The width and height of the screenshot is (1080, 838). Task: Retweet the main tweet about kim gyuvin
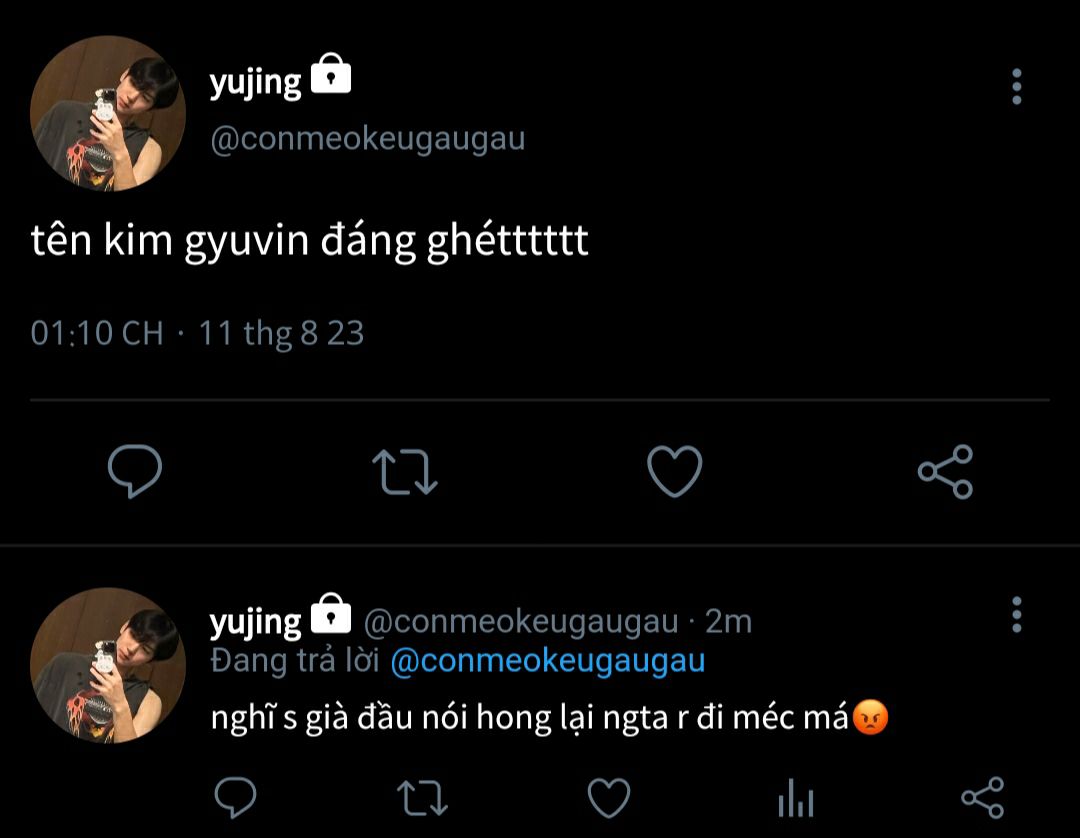pyautogui.click(x=404, y=472)
